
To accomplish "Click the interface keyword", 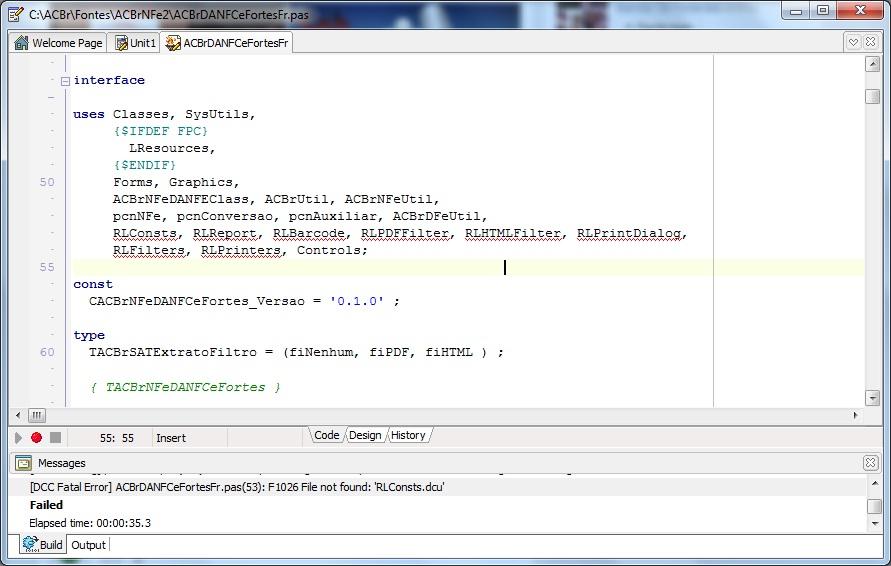I will pyautogui.click(x=109, y=80).
